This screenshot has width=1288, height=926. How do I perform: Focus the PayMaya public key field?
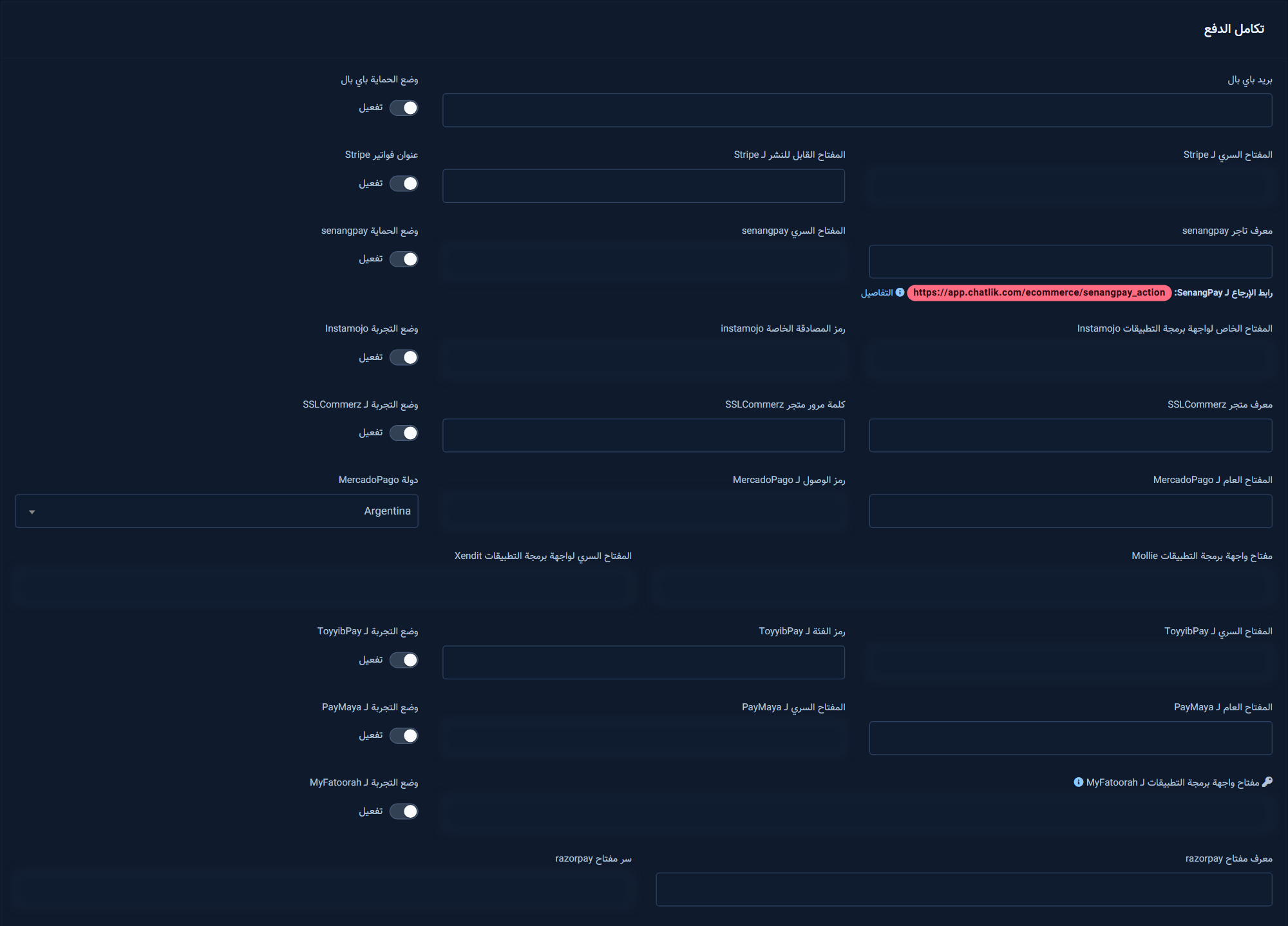(1070, 738)
